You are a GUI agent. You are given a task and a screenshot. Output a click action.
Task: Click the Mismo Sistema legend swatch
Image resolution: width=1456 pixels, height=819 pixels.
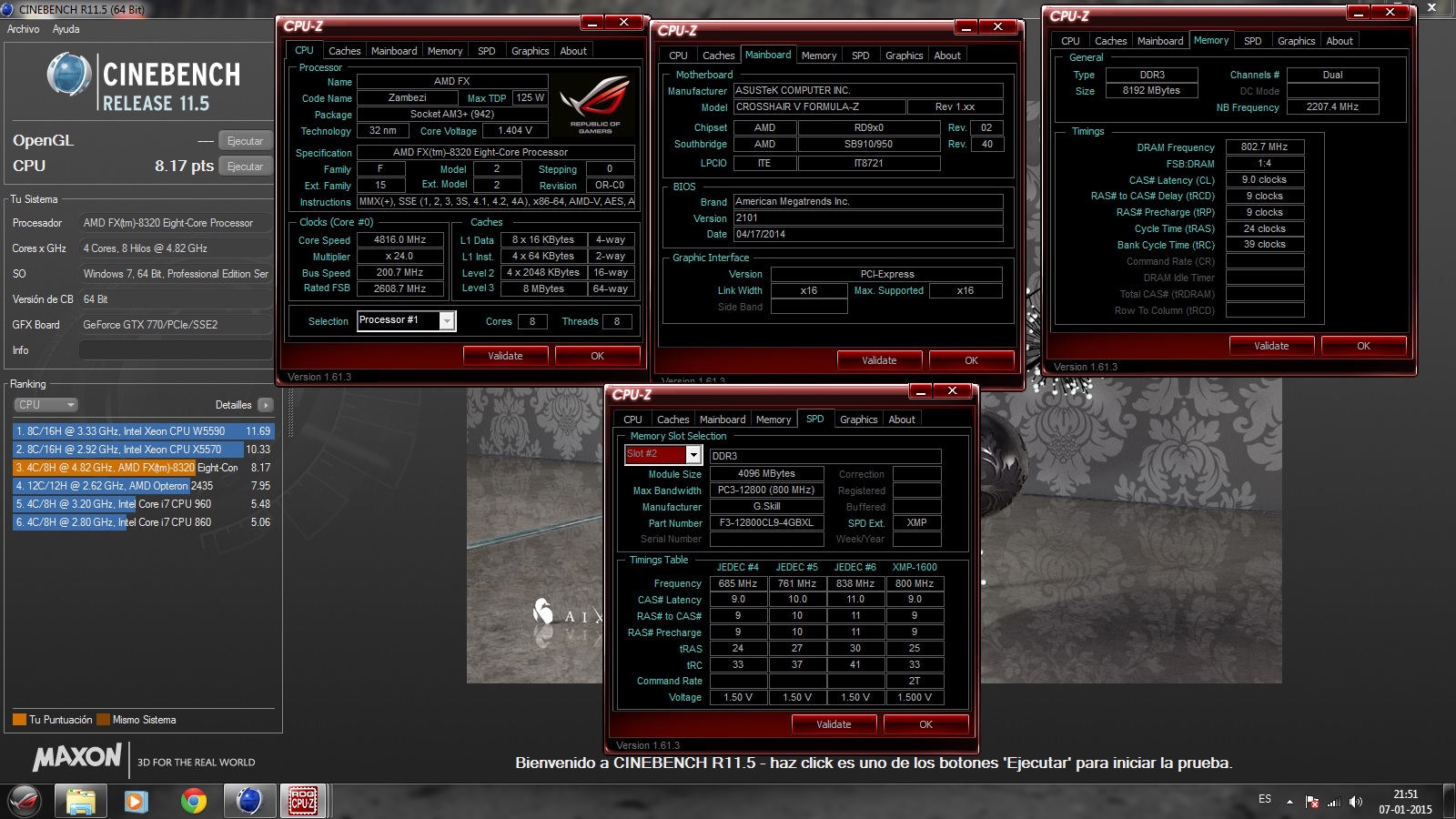[x=103, y=720]
